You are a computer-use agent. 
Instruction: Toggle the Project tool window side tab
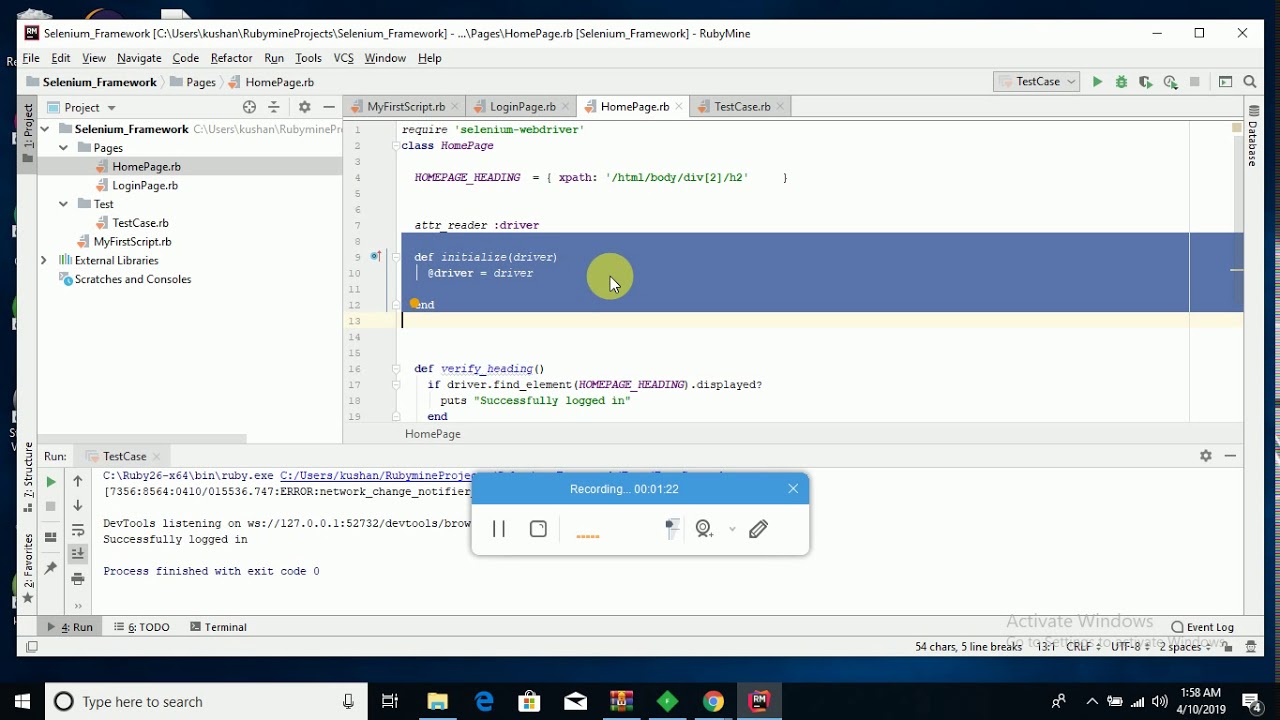click(28, 133)
